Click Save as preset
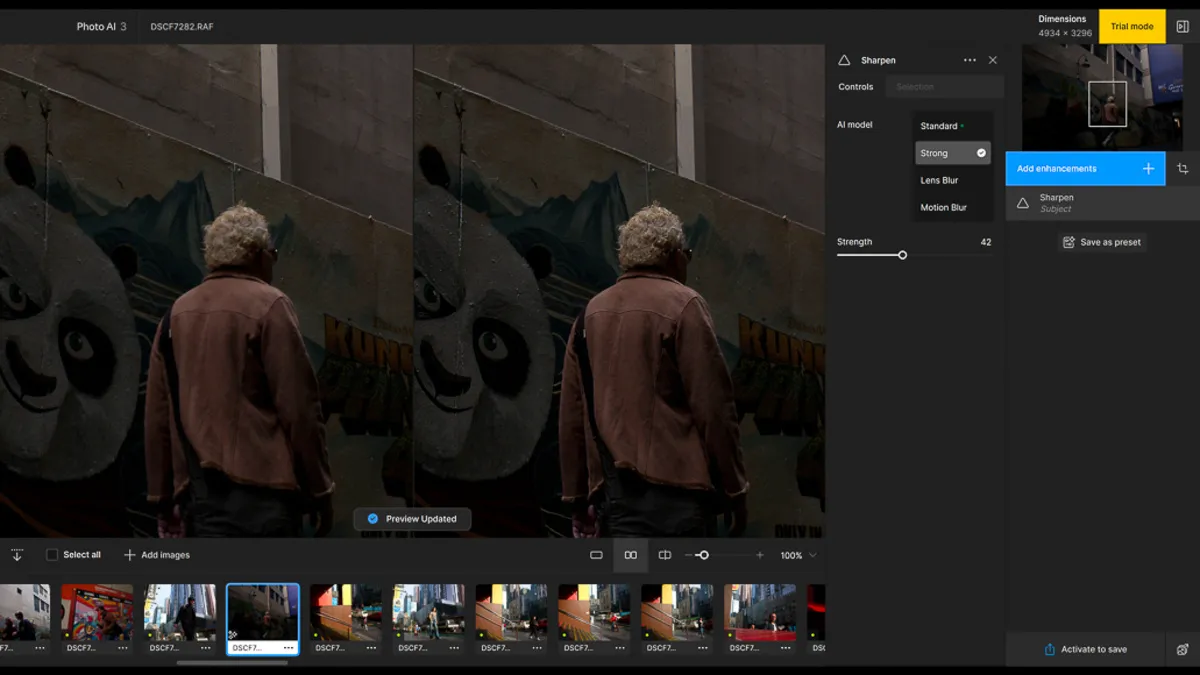 click(x=1101, y=241)
